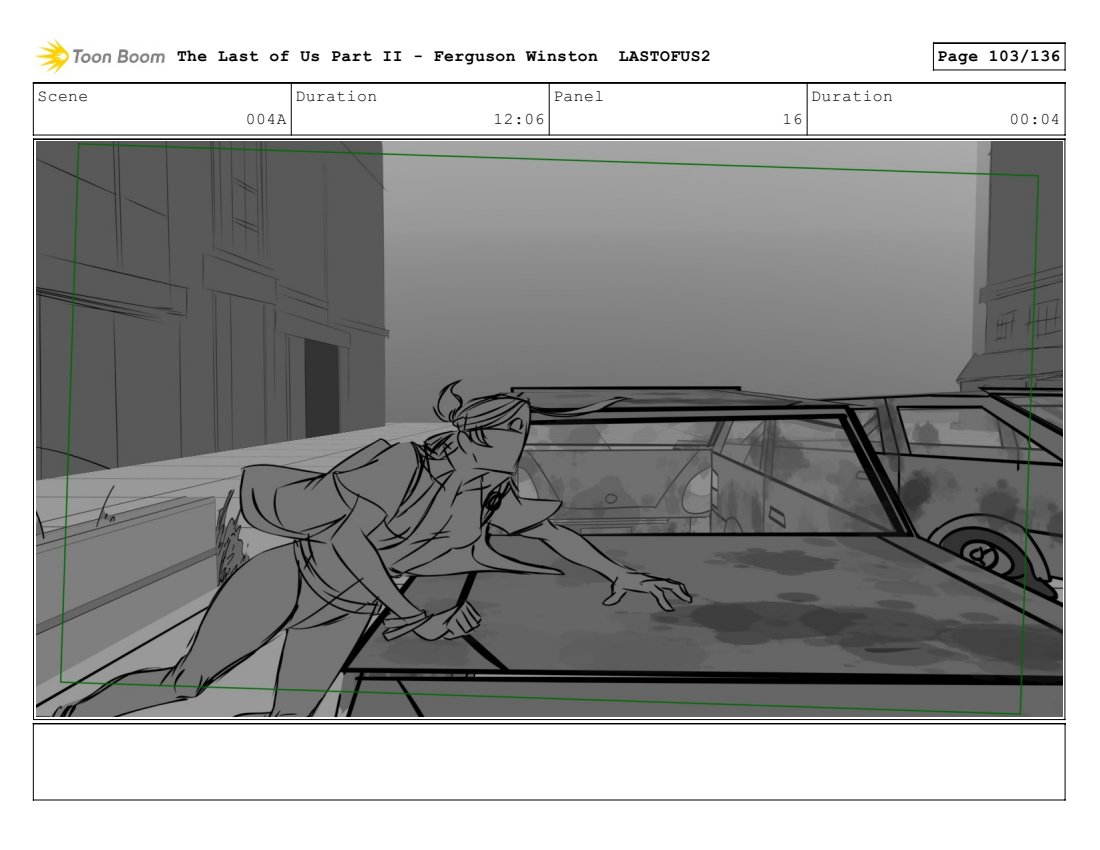Click the 'Page 103/136' box
This screenshot has height=850, width=1100.
point(998,56)
